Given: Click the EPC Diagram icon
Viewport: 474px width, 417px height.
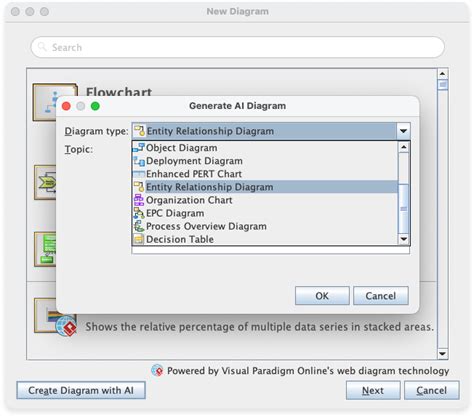Looking at the screenshot, I should (x=139, y=213).
